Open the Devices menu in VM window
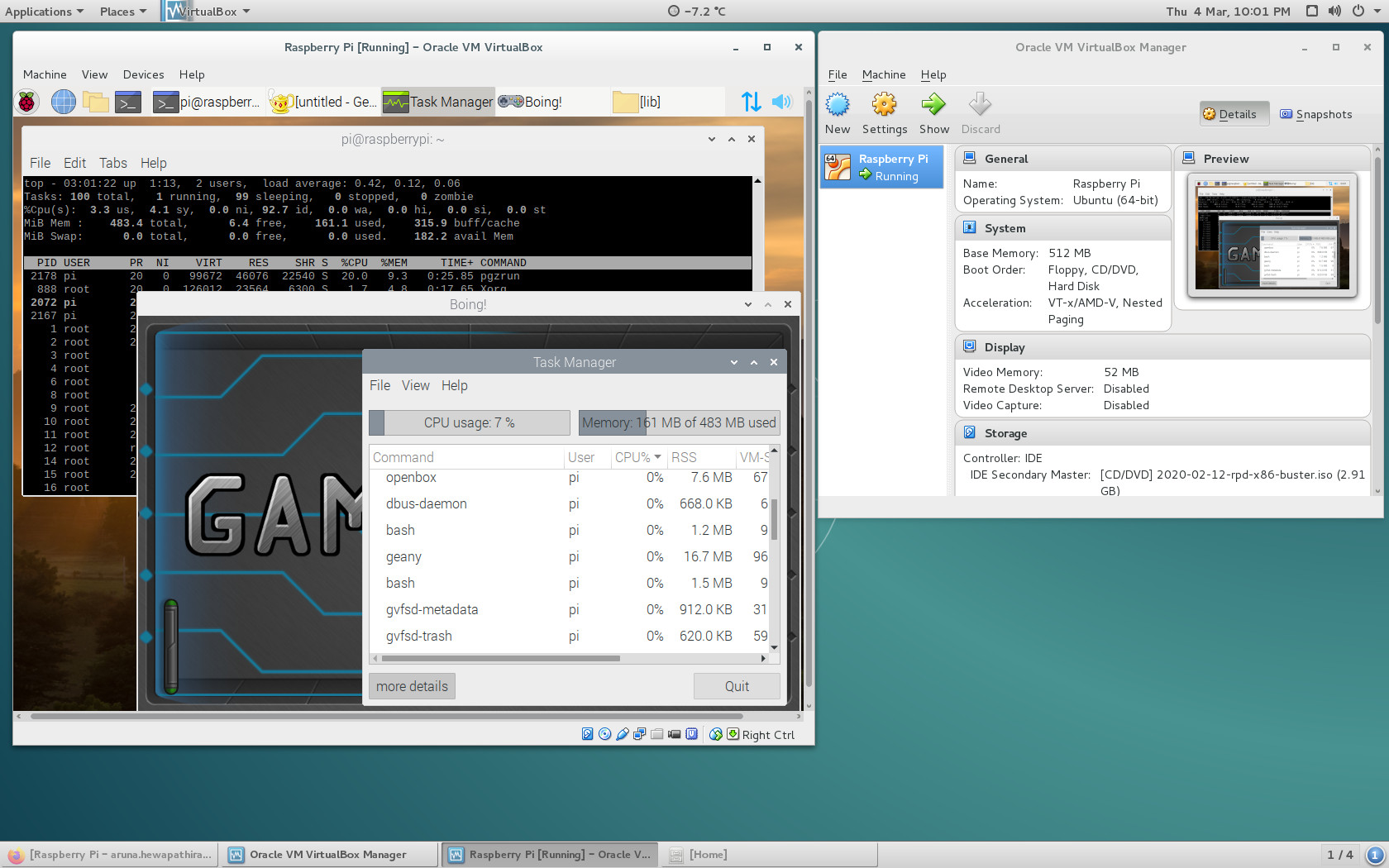 [143, 74]
